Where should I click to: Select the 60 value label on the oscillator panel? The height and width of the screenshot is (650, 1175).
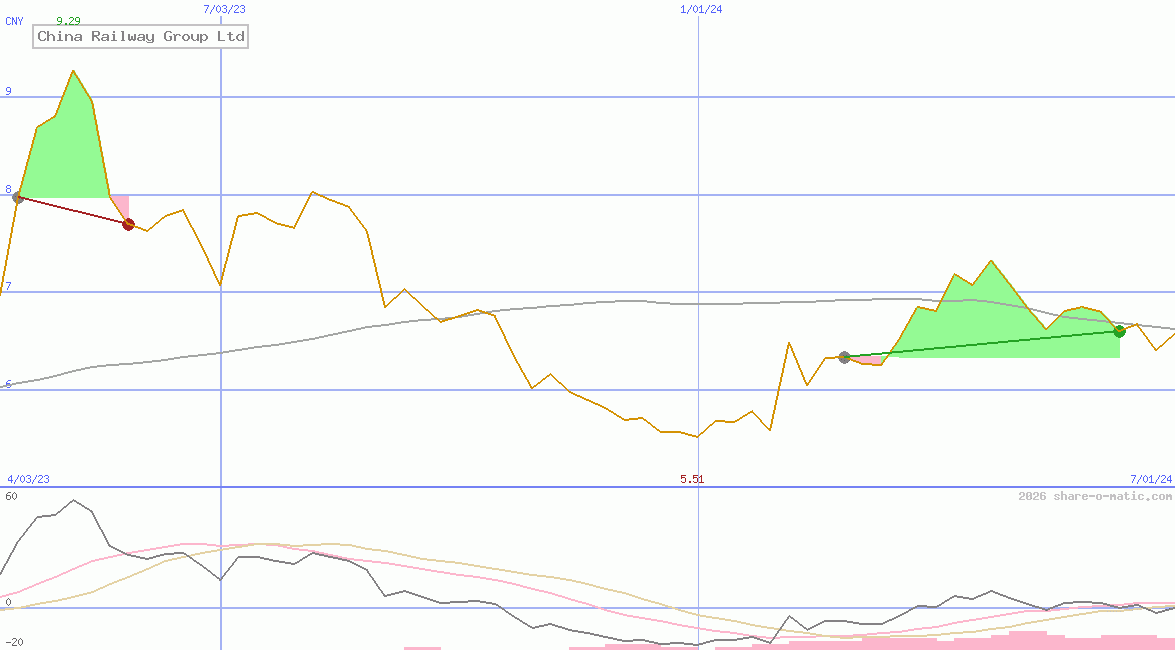tap(9, 494)
